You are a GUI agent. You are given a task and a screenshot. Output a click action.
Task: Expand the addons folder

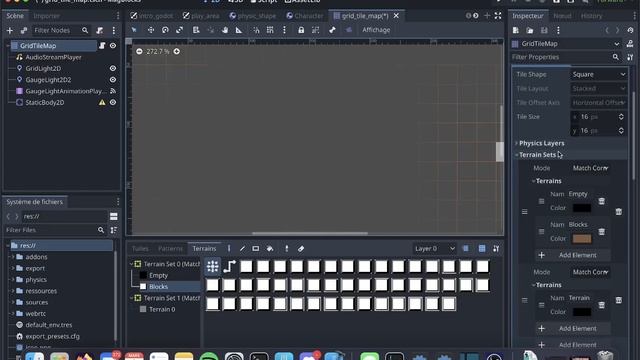[x=13, y=257]
